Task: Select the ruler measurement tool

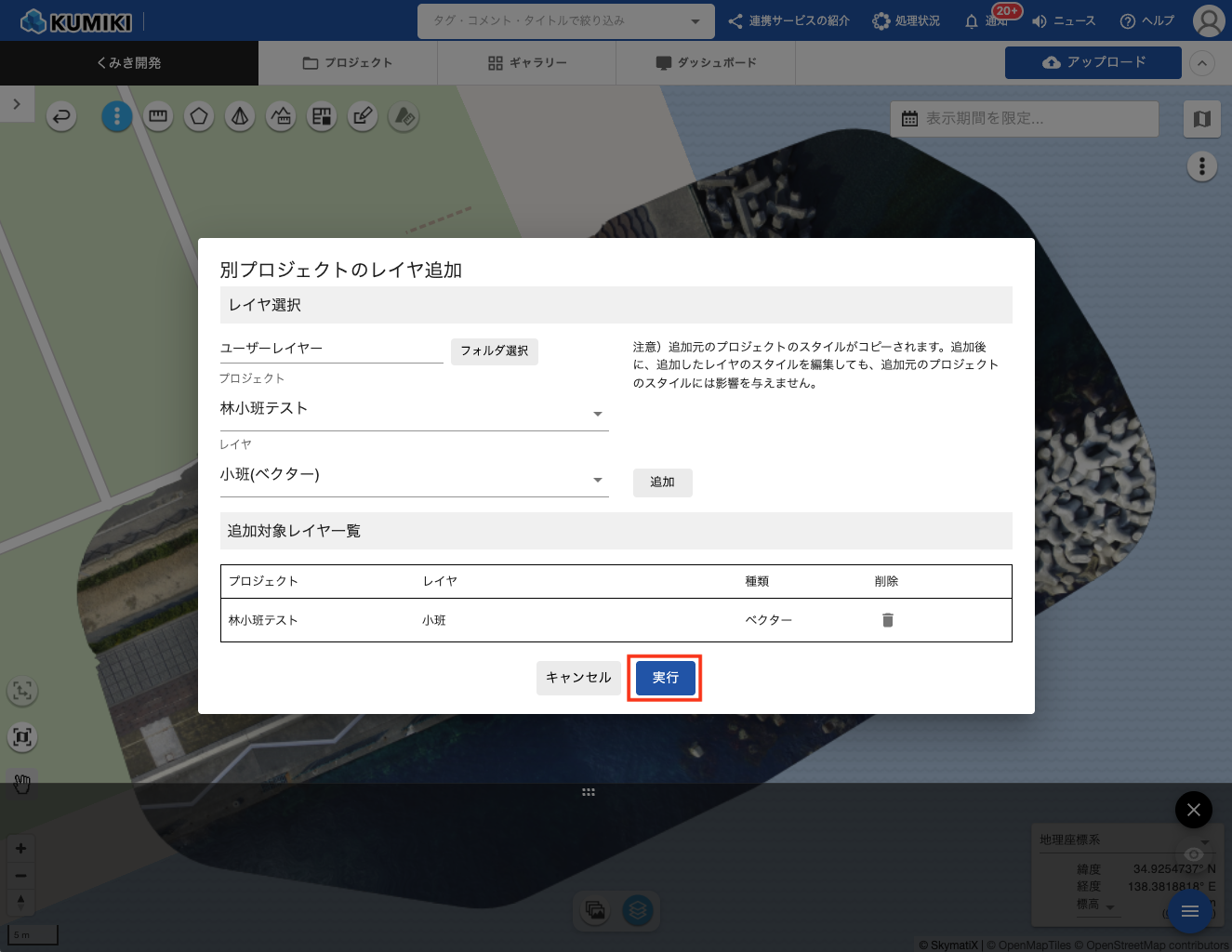Action: [x=158, y=116]
